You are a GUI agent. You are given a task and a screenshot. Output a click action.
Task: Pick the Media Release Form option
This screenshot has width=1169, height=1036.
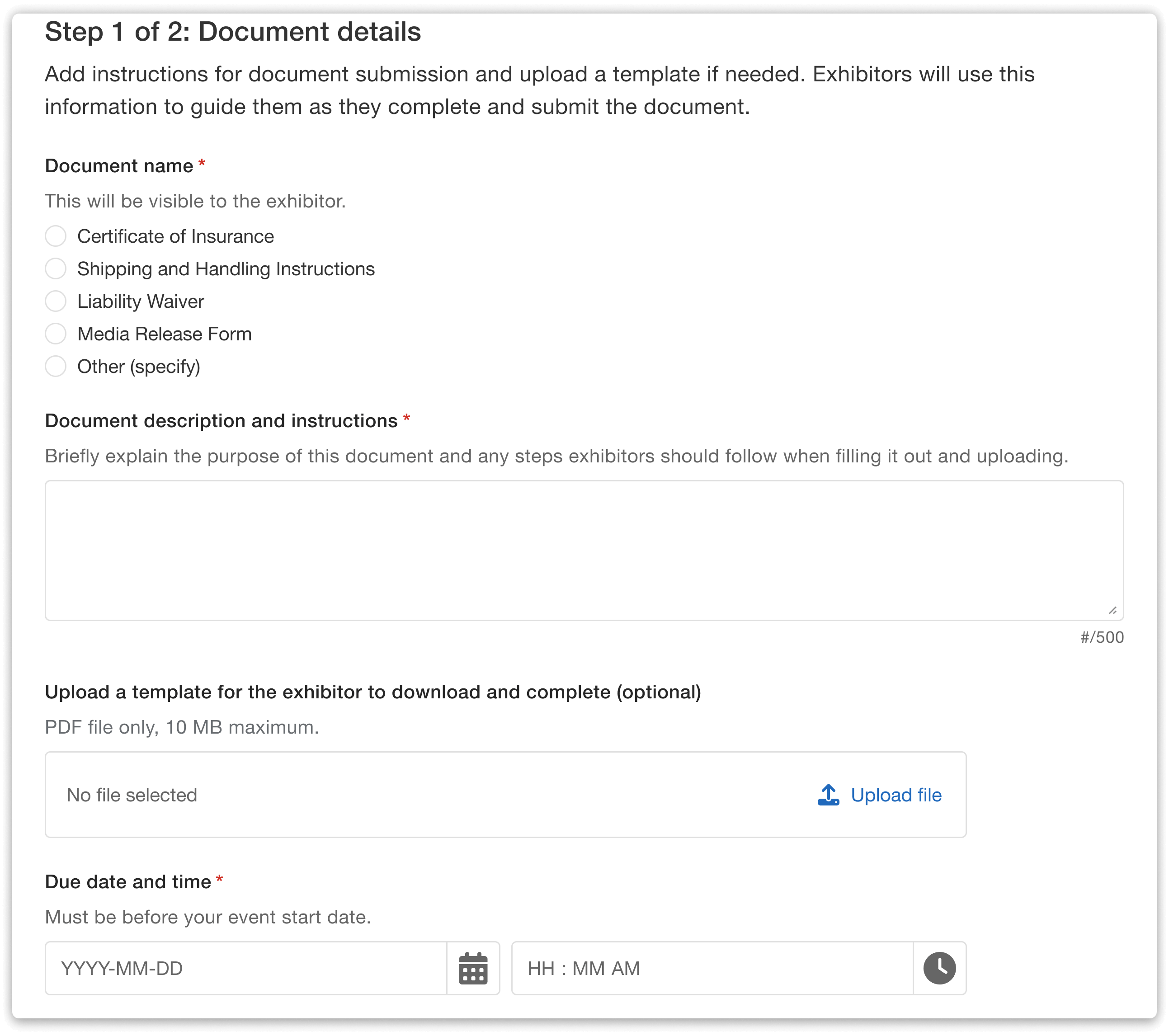click(x=56, y=334)
